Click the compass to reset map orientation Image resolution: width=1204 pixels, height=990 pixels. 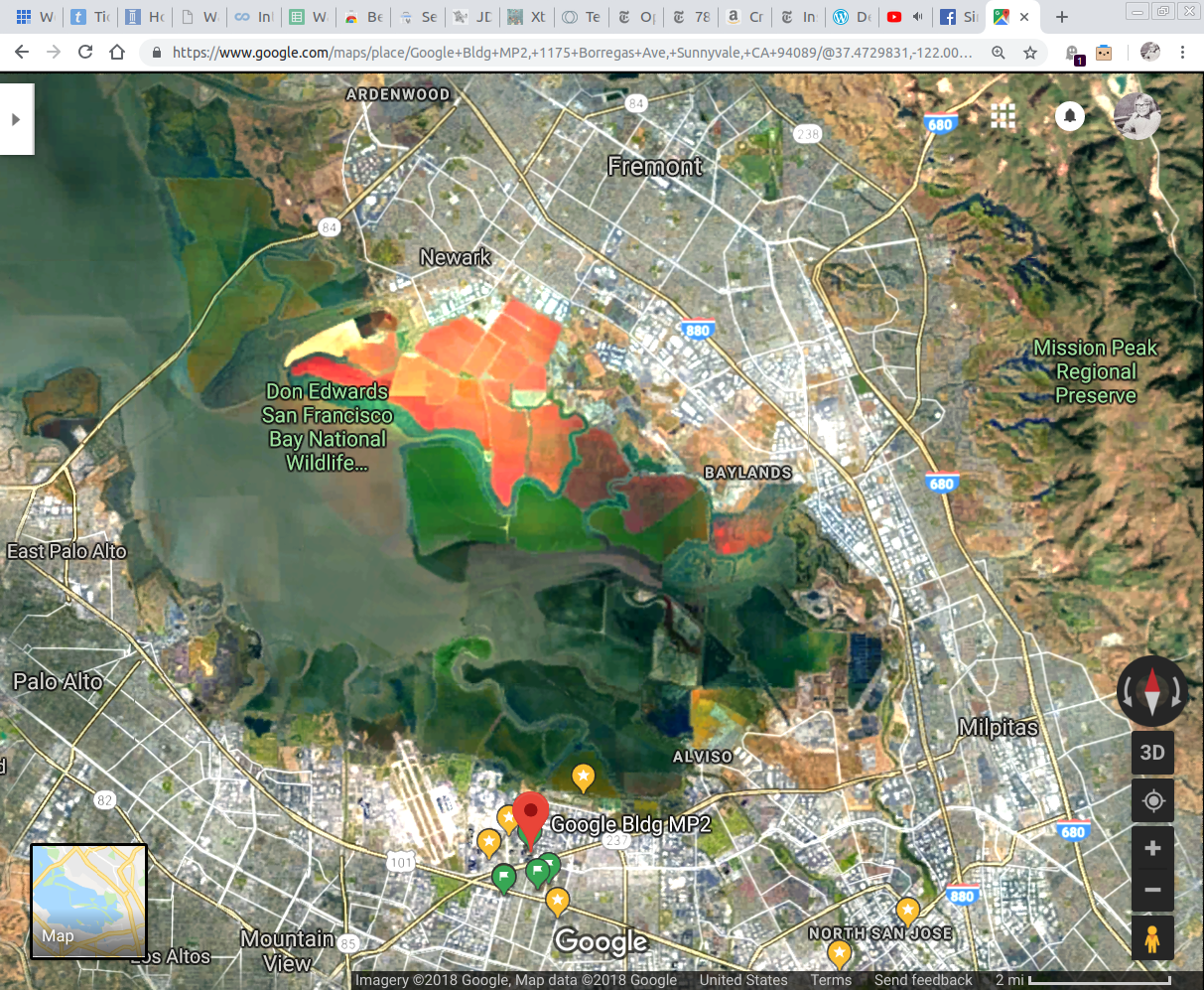1151,691
